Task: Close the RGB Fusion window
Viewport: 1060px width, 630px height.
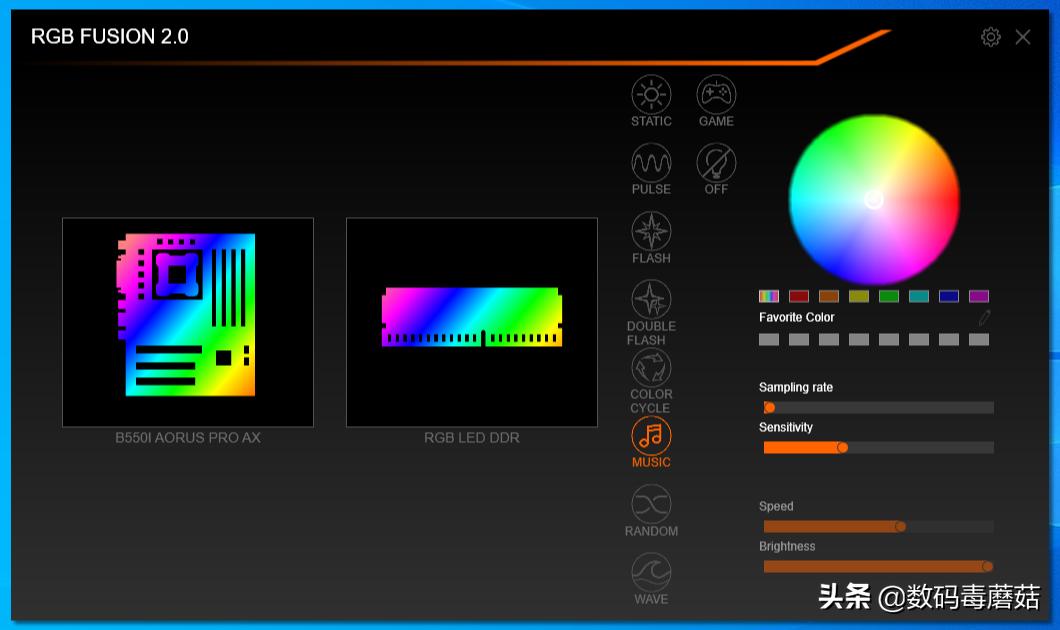Action: click(1023, 37)
